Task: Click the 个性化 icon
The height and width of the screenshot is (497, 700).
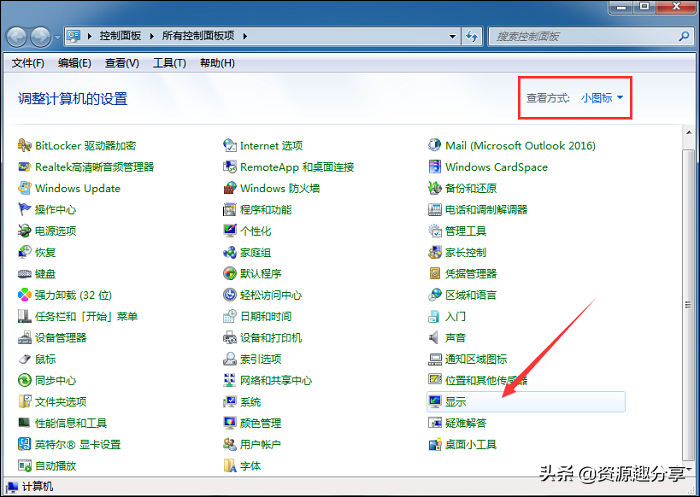Action: (x=229, y=231)
